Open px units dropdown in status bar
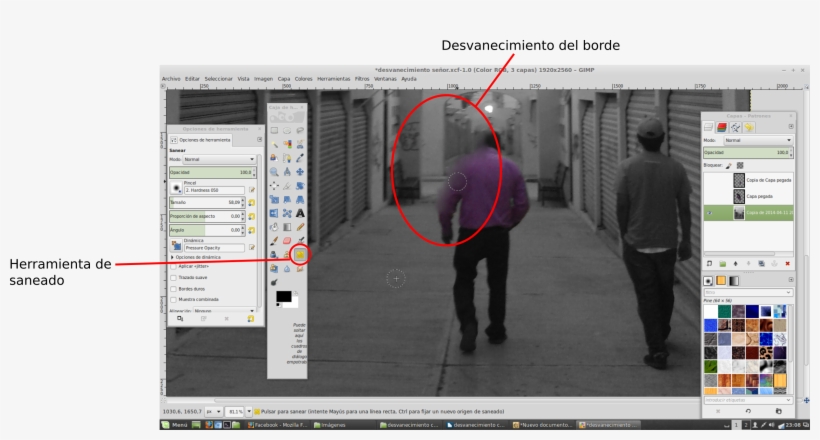Screen dimensions: 820x440 click(x=213, y=411)
